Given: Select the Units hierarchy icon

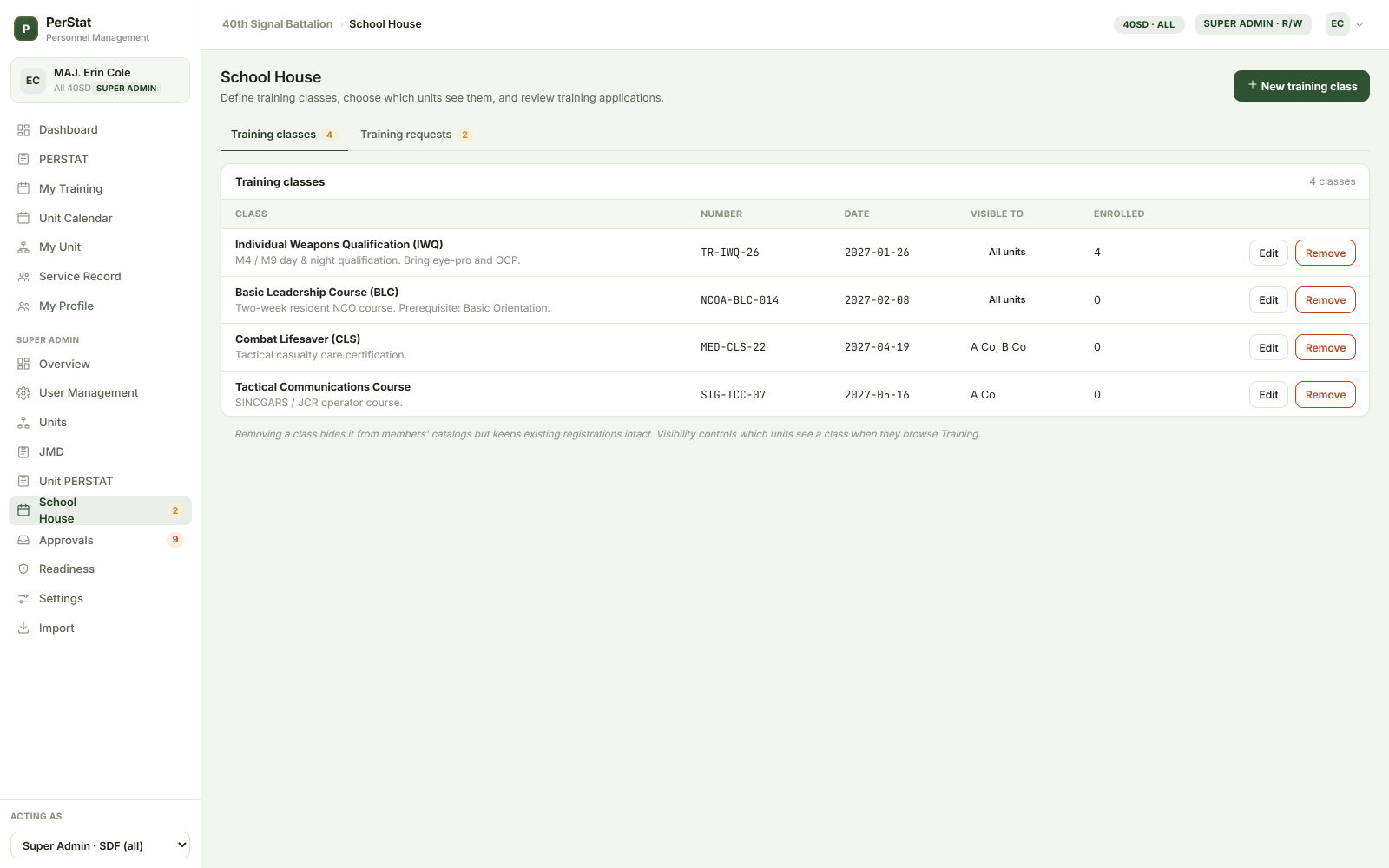Looking at the screenshot, I should (23, 423).
